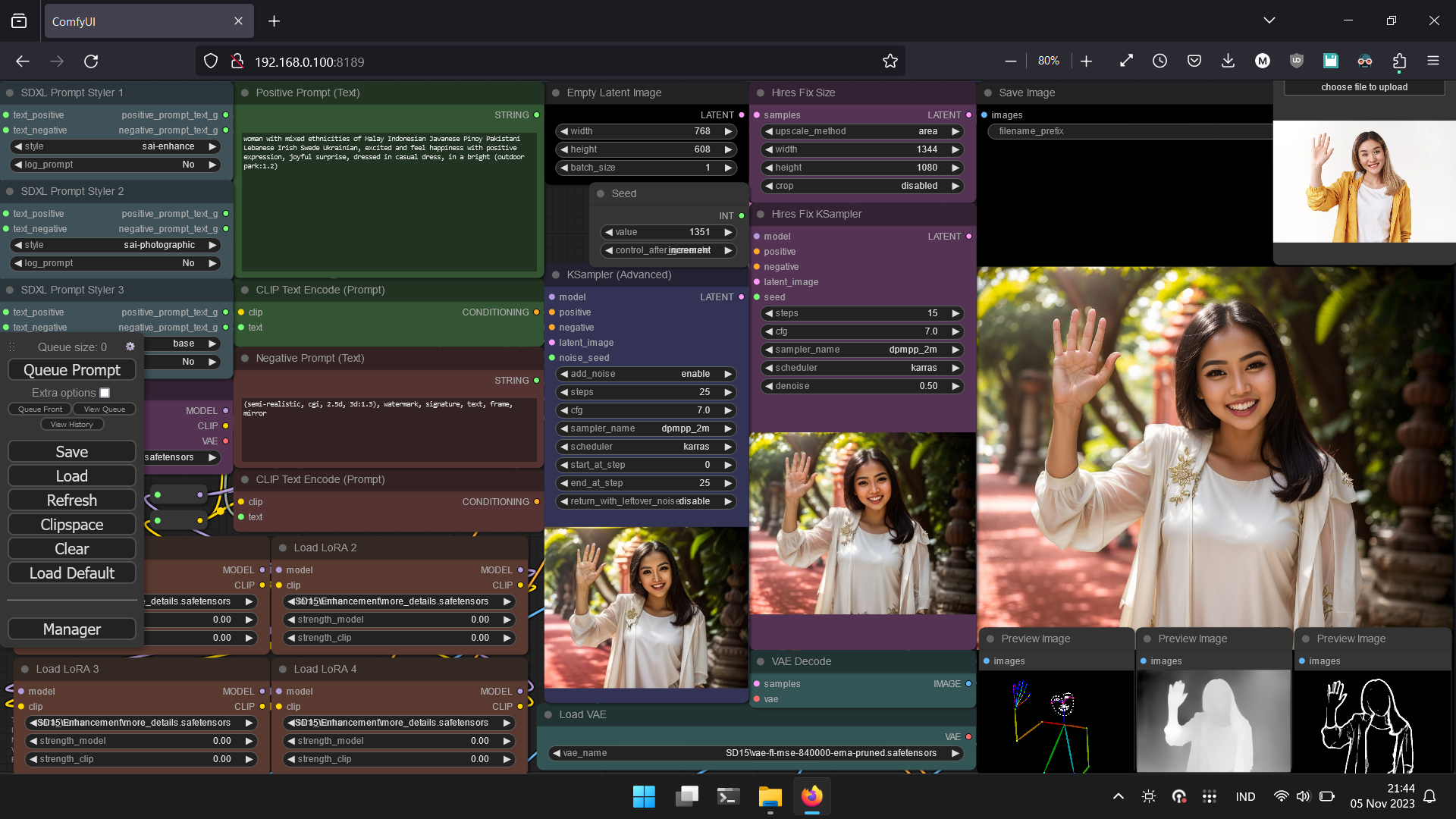Click the View History button
The height and width of the screenshot is (819, 1456).
tap(72, 425)
